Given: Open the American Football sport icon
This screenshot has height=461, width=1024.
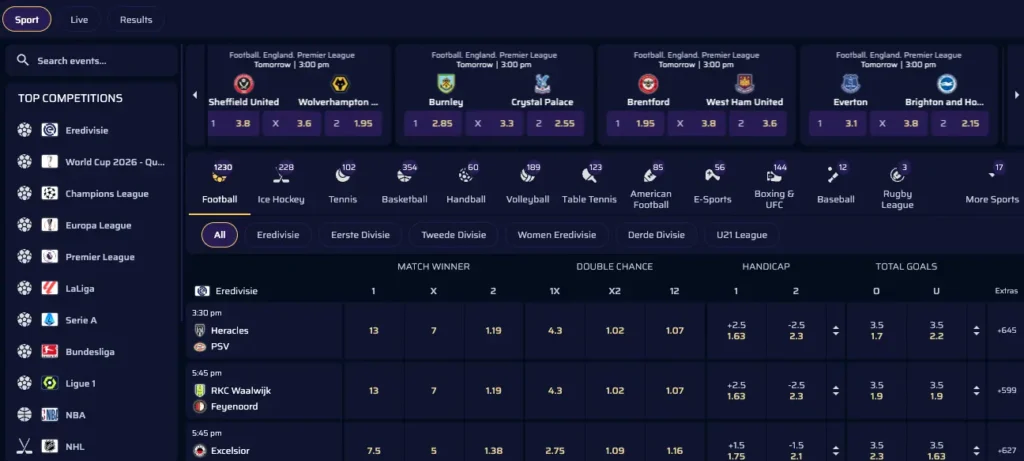Looking at the screenshot, I should click(650, 176).
